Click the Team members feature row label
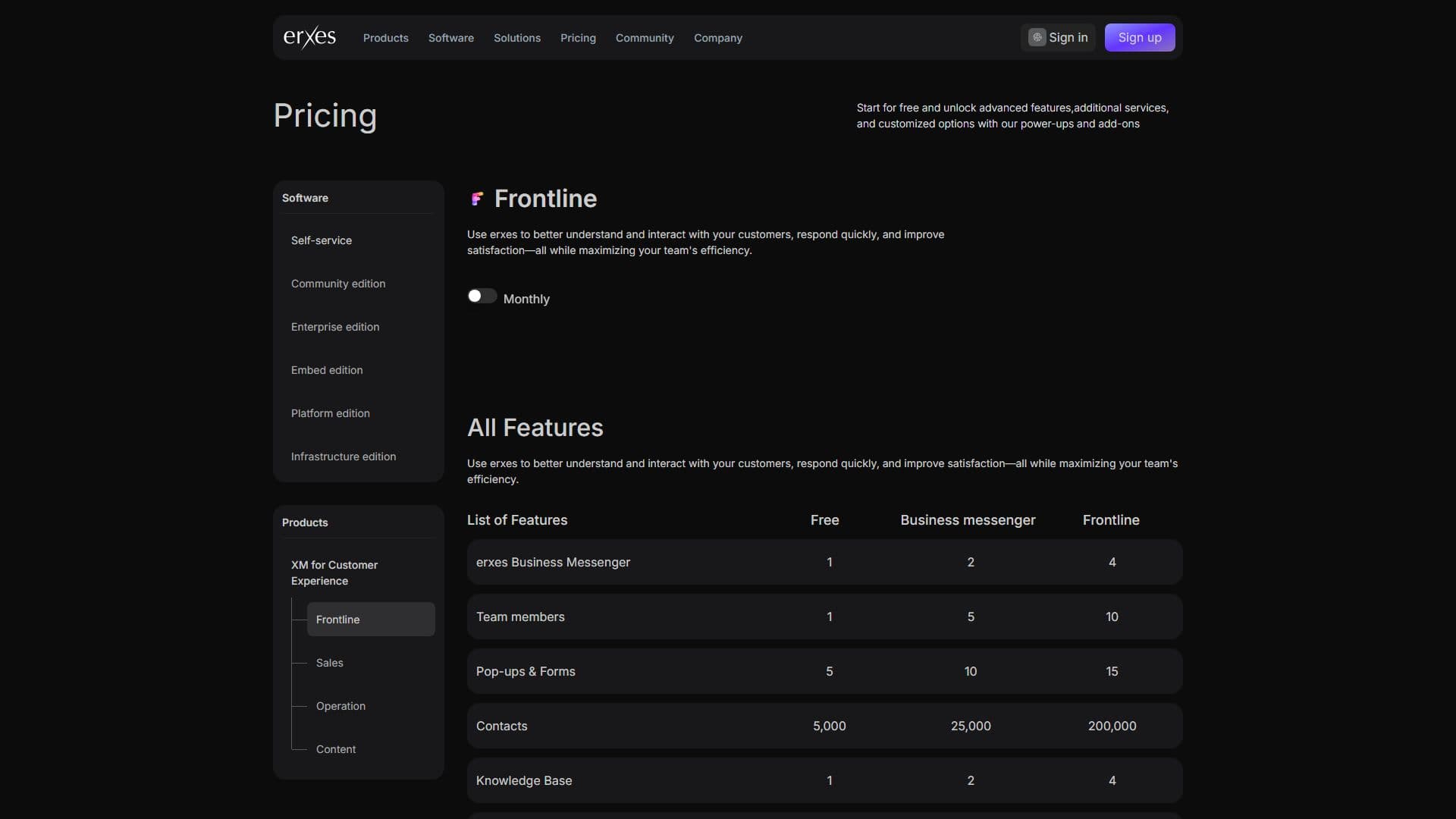The image size is (1456, 819). [x=520, y=617]
